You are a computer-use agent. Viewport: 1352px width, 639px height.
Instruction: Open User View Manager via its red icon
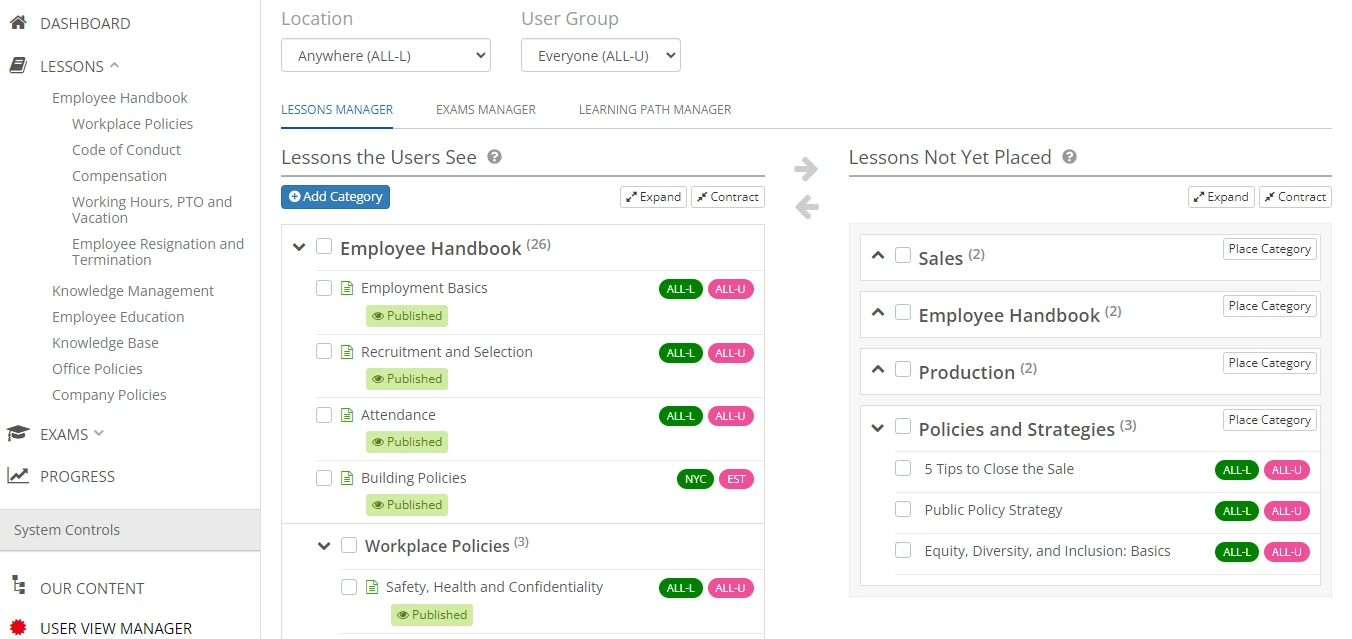click(x=20, y=626)
